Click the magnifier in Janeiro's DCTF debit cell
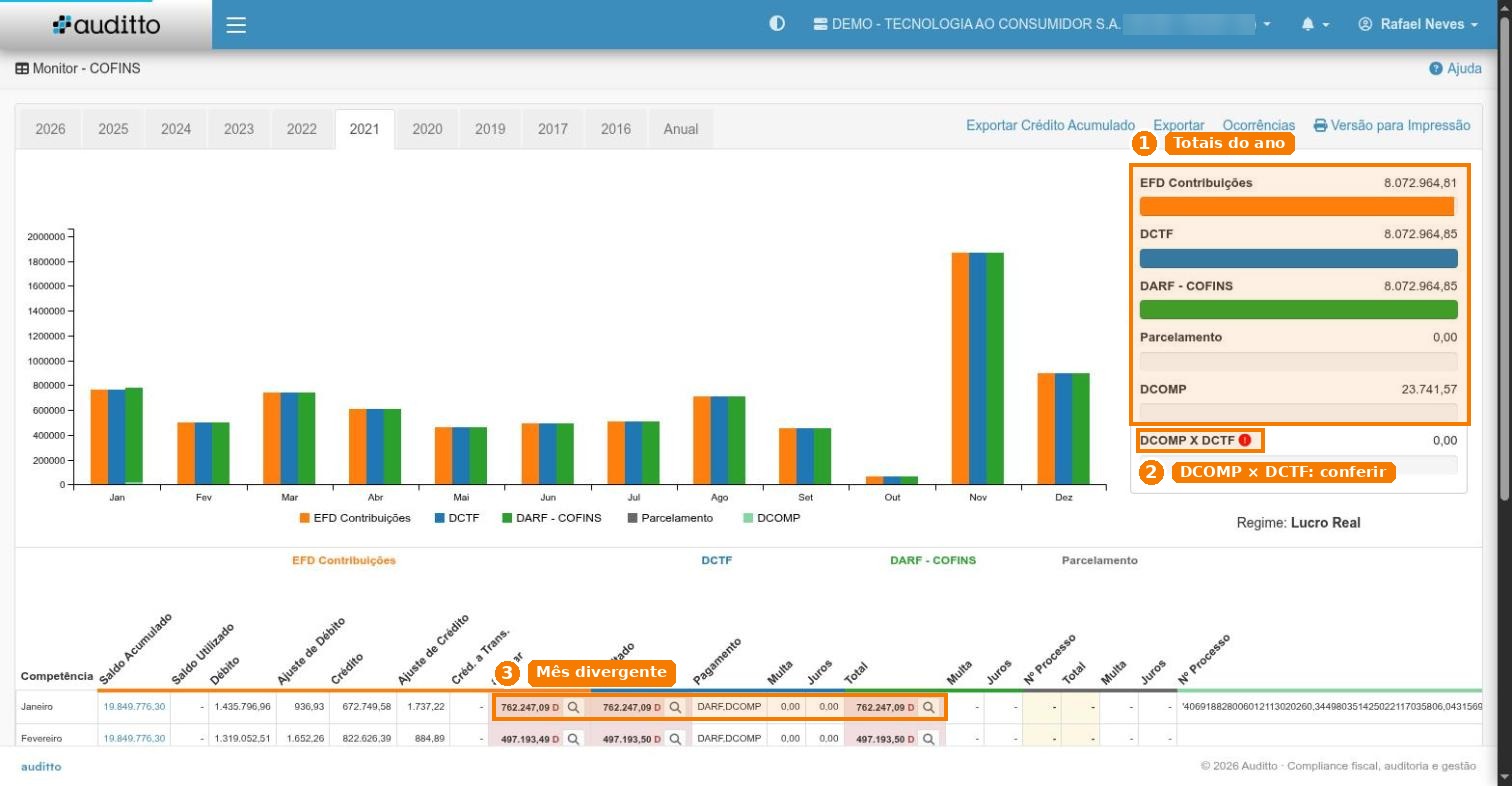Viewport: 1512px width, 786px height. tap(675, 707)
